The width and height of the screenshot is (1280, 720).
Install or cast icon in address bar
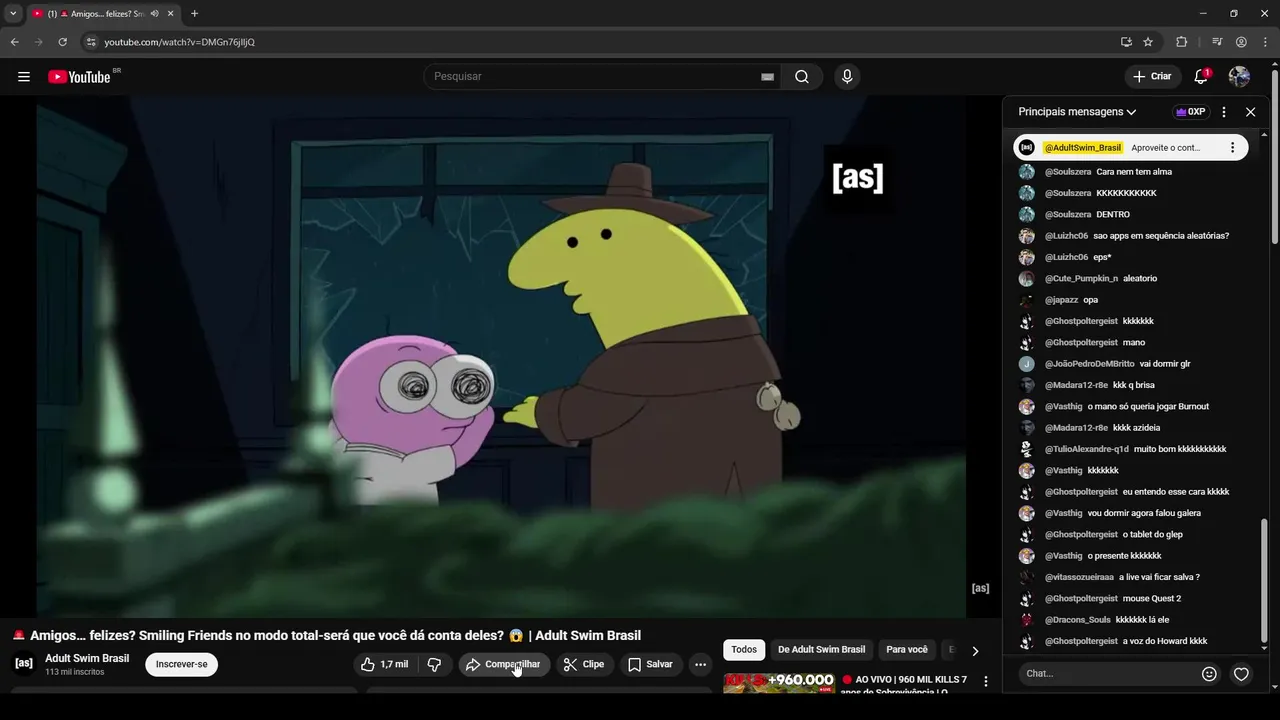(x=1126, y=42)
